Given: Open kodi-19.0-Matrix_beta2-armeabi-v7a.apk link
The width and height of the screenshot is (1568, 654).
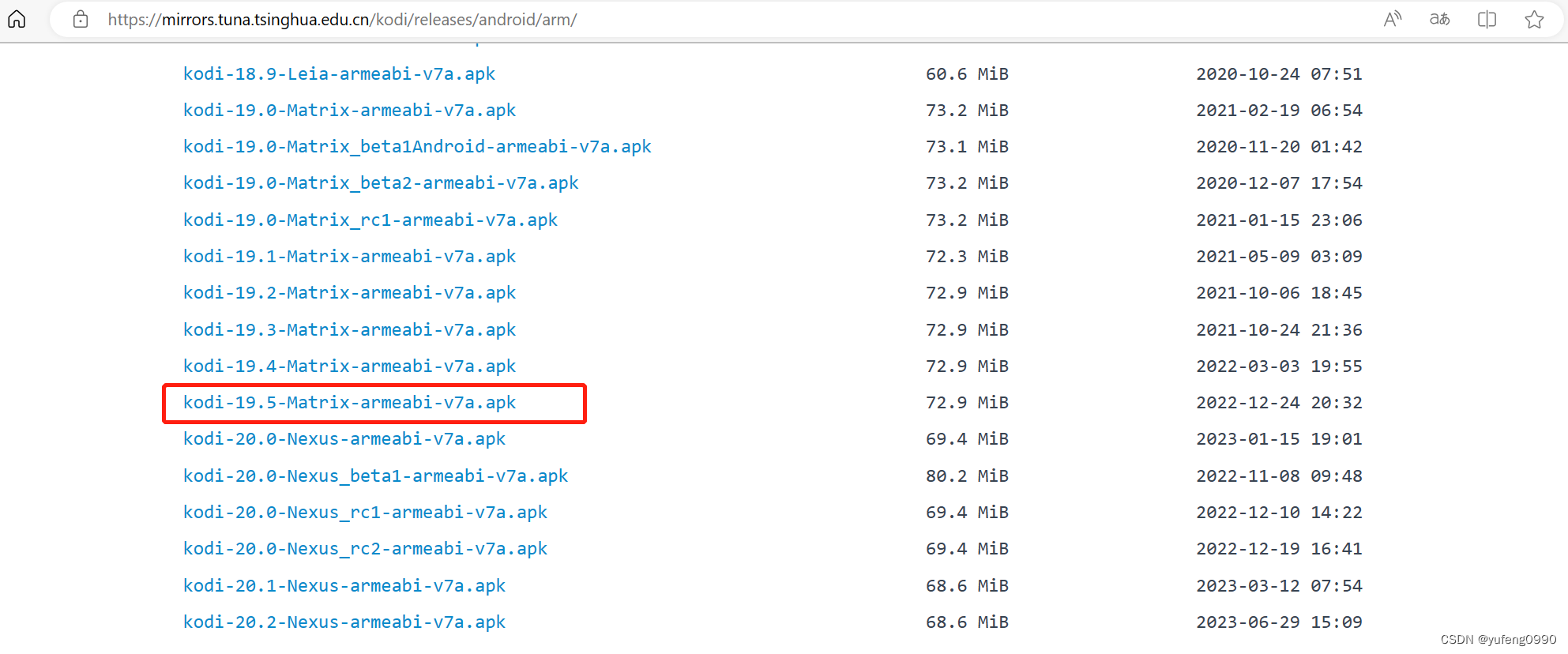Looking at the screenshot, I should point(381,182).
